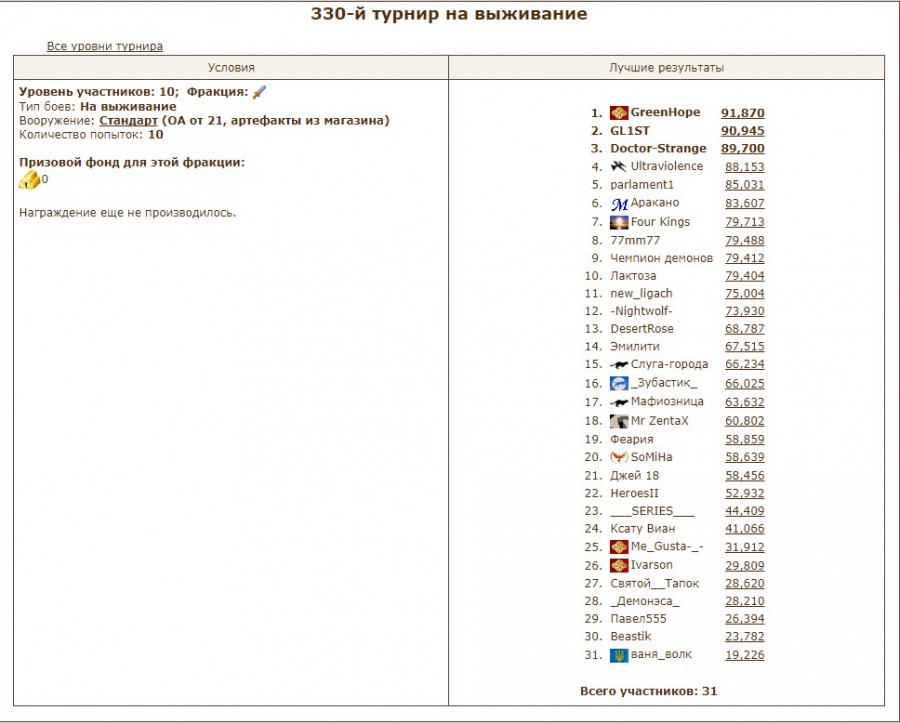Open parlament1 player profile
Viewport: 900px width, 724px height.
pos(642,185)
